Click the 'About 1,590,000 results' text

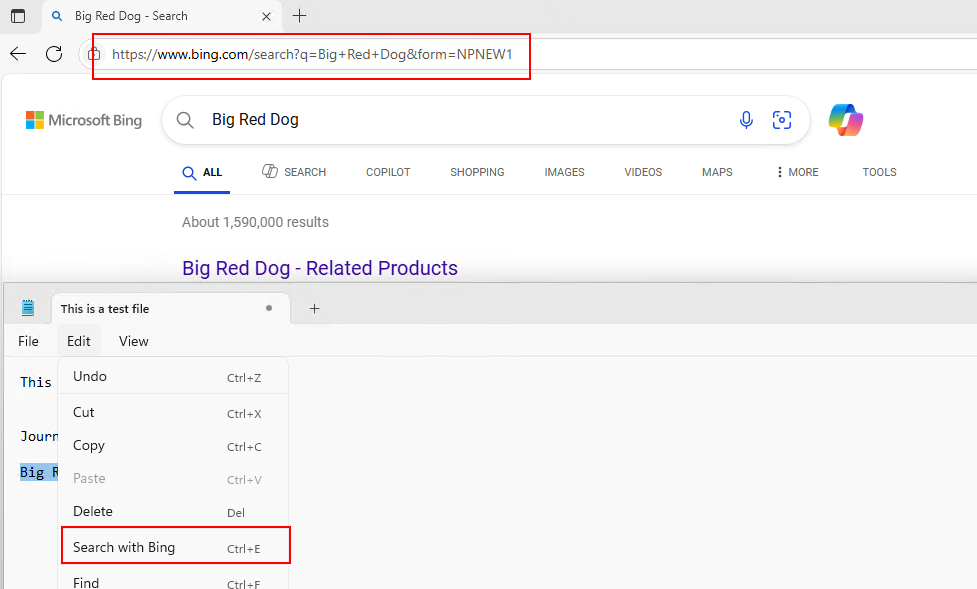pyautogui.click(x=255, y=223)
